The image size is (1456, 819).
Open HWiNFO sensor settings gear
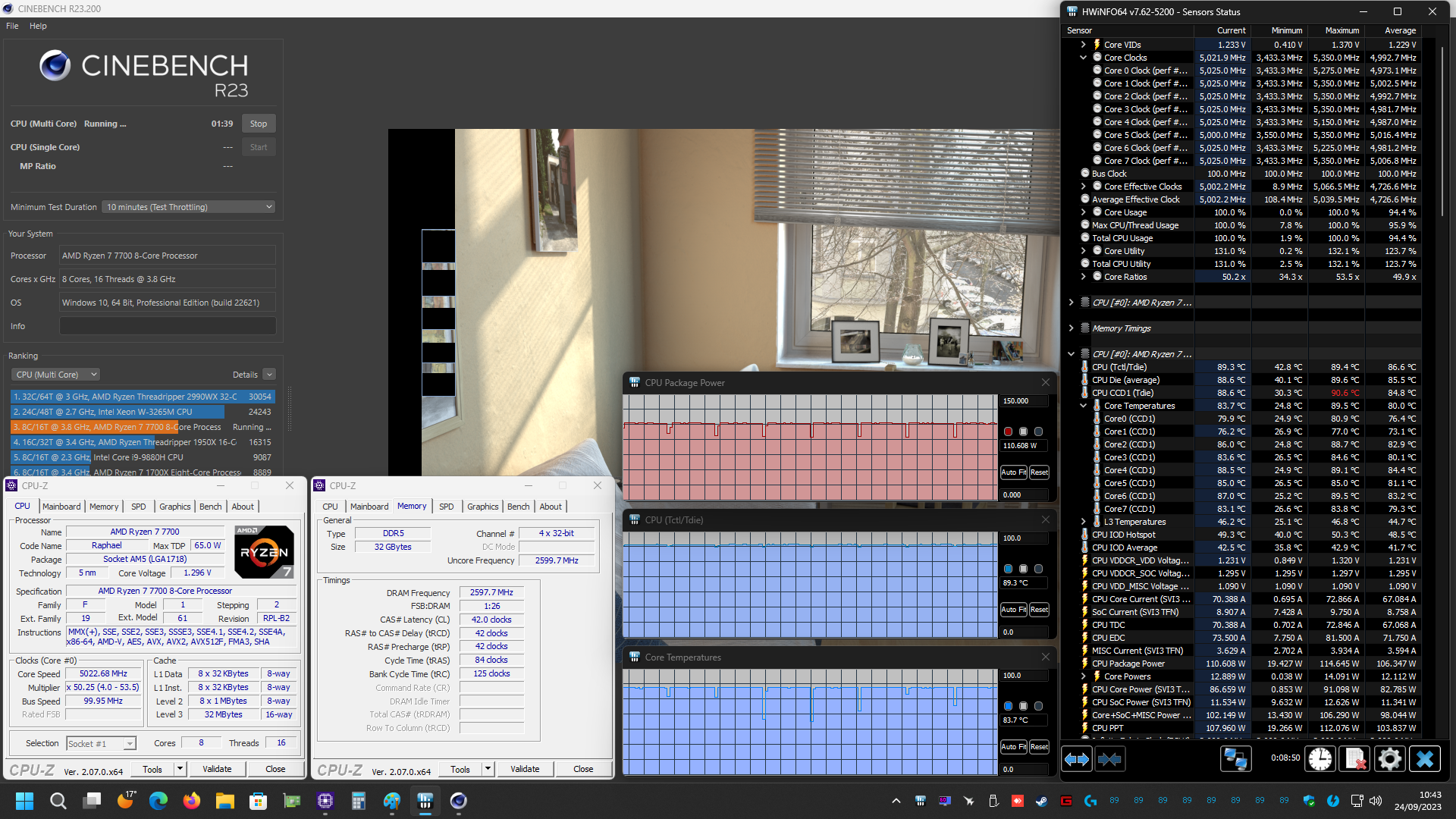tap(1390, 759)
